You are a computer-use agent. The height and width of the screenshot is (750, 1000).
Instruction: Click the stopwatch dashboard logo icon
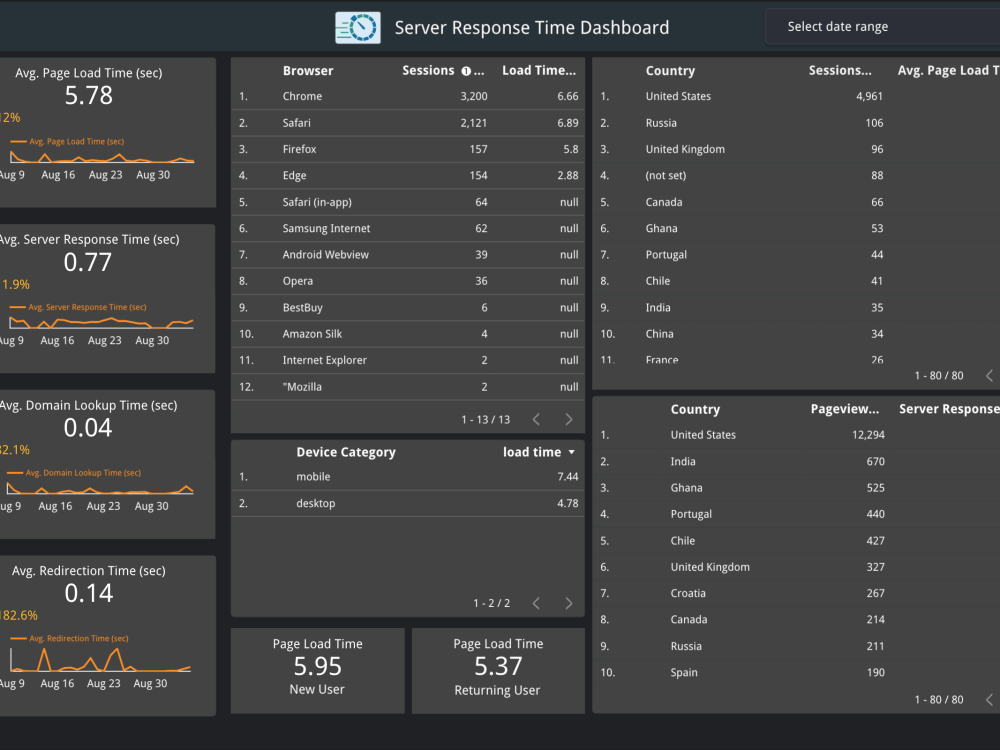358,27
